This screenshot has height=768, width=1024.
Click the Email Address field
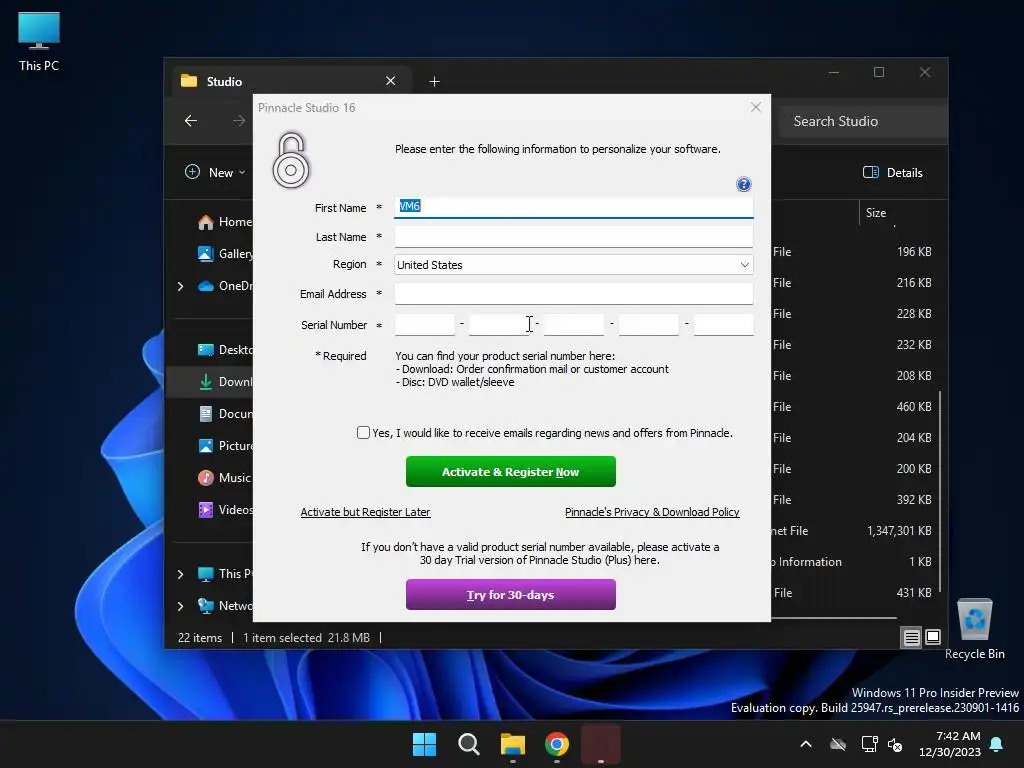coord(573,294)
